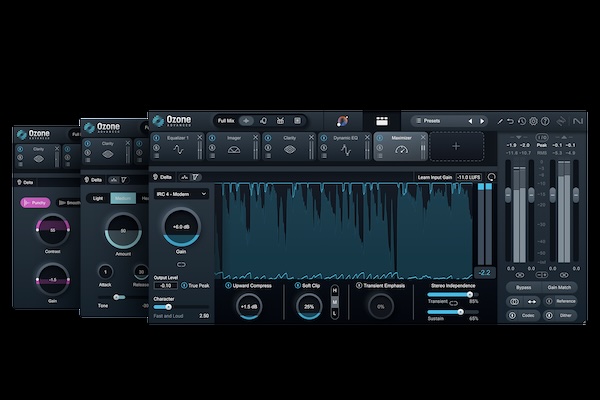Click the Clarity module icon in main window
Image resolution: width=600 pixels, height=400 pixels.
[290, 150]
